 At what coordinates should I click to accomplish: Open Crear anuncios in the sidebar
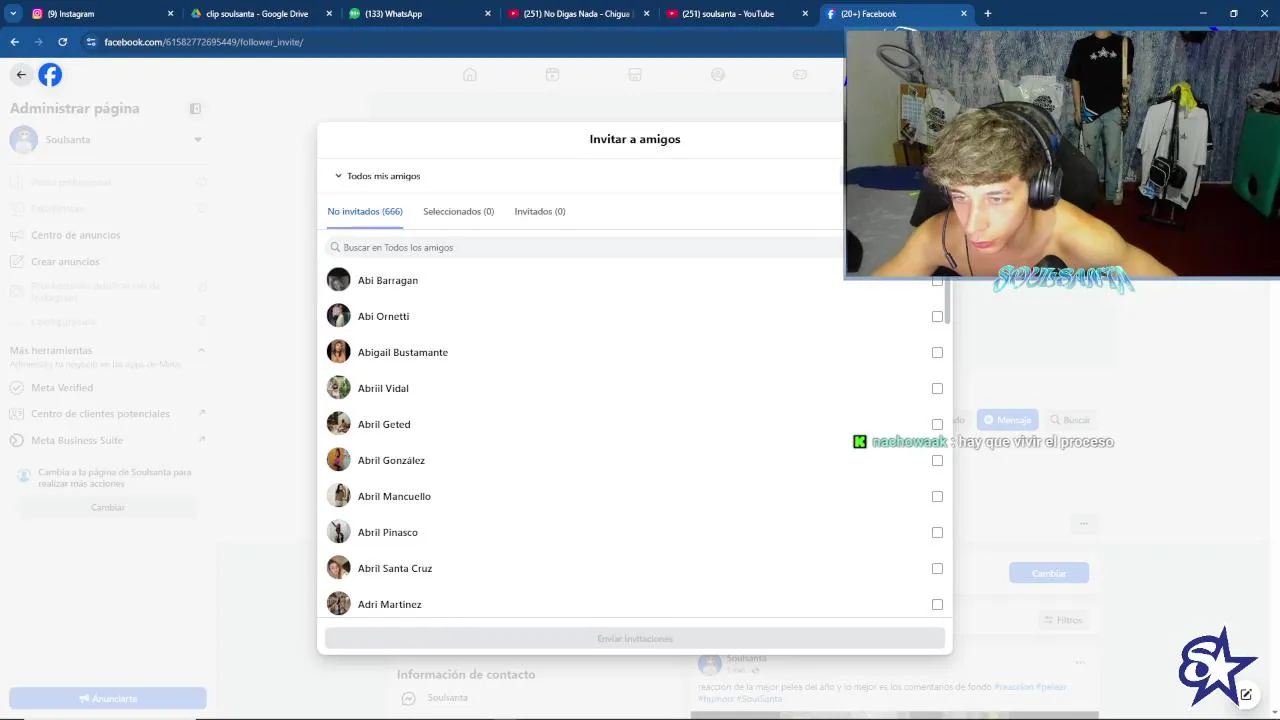click(x=65, y=262)
